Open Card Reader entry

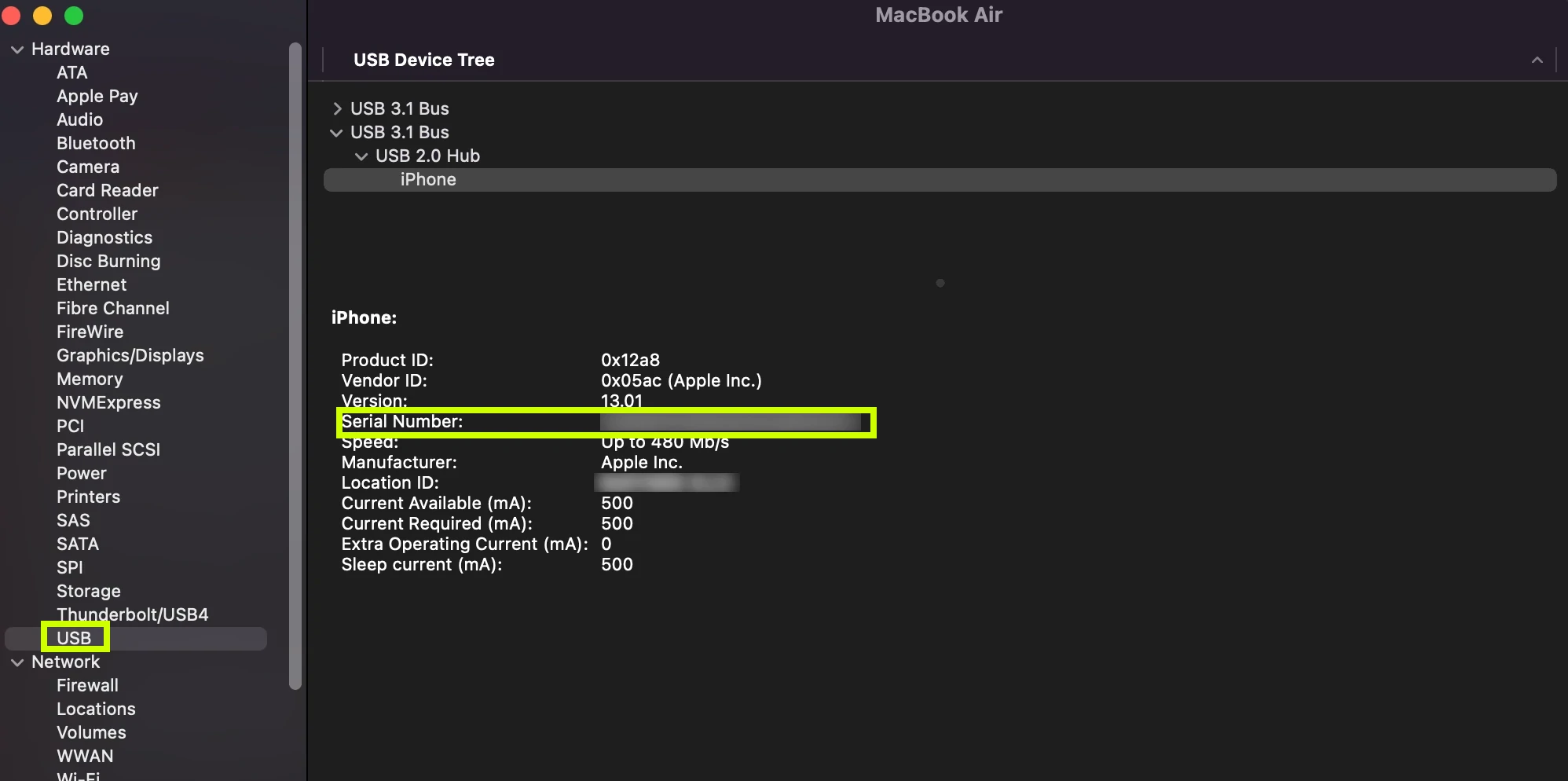pyautogui.click(x=108, y=190)
